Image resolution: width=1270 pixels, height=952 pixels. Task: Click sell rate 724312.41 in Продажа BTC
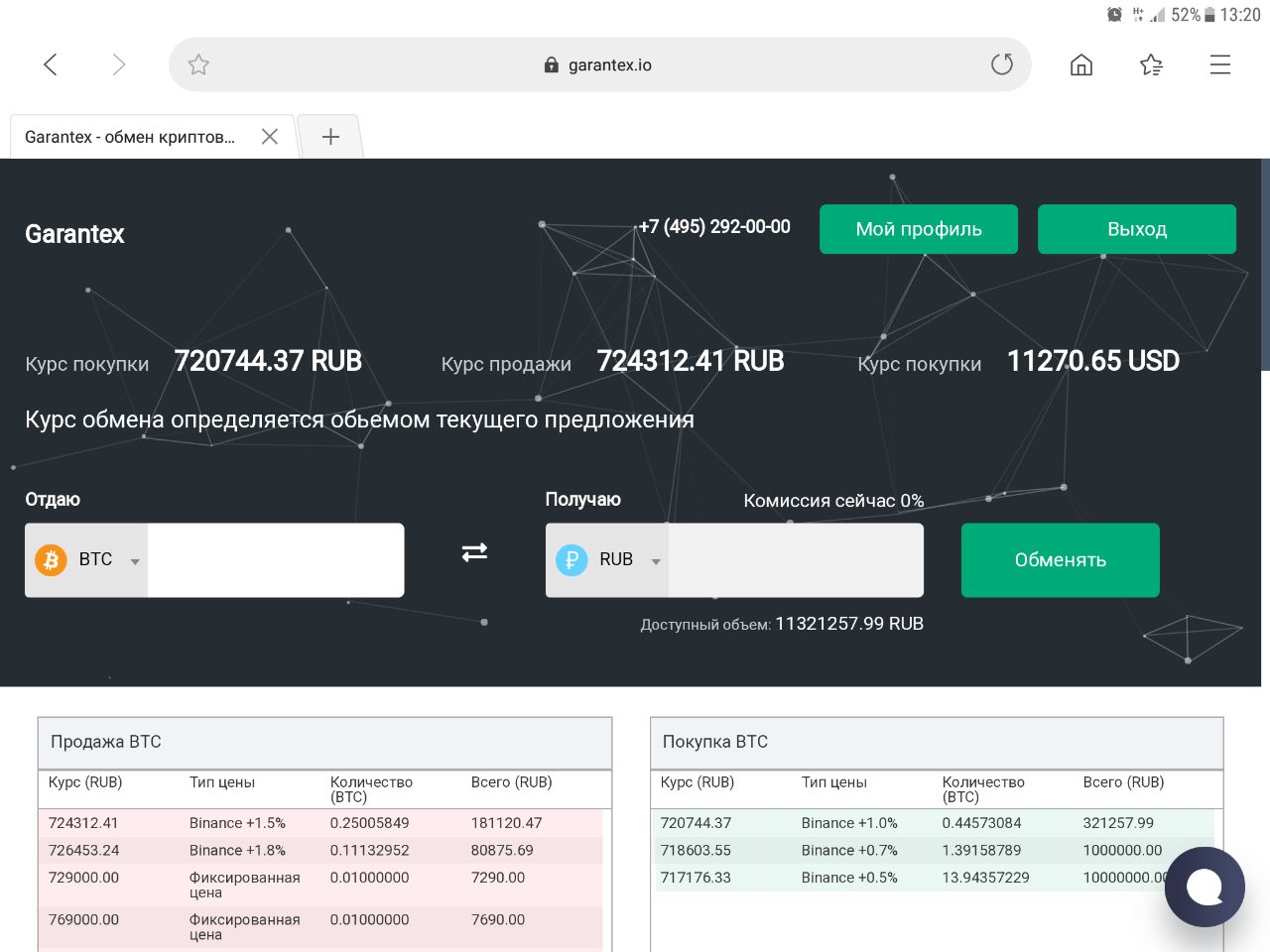click(x=83, y=823)
